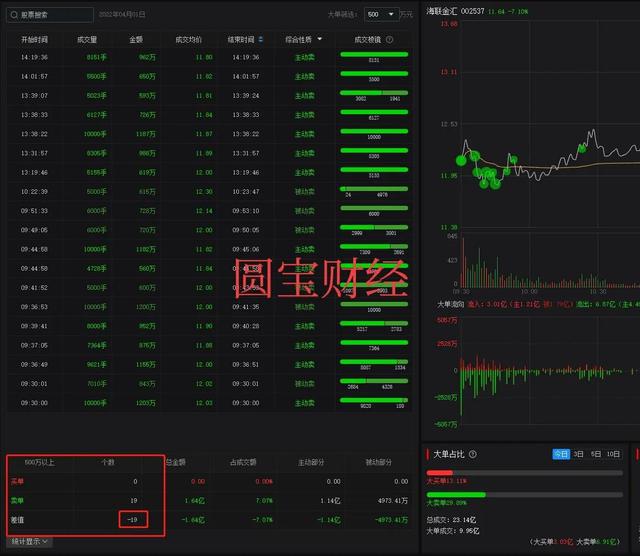Switch 大单占比 to the 今日 tab
Viewport: 640px width, 556px height.
(561, 454)
